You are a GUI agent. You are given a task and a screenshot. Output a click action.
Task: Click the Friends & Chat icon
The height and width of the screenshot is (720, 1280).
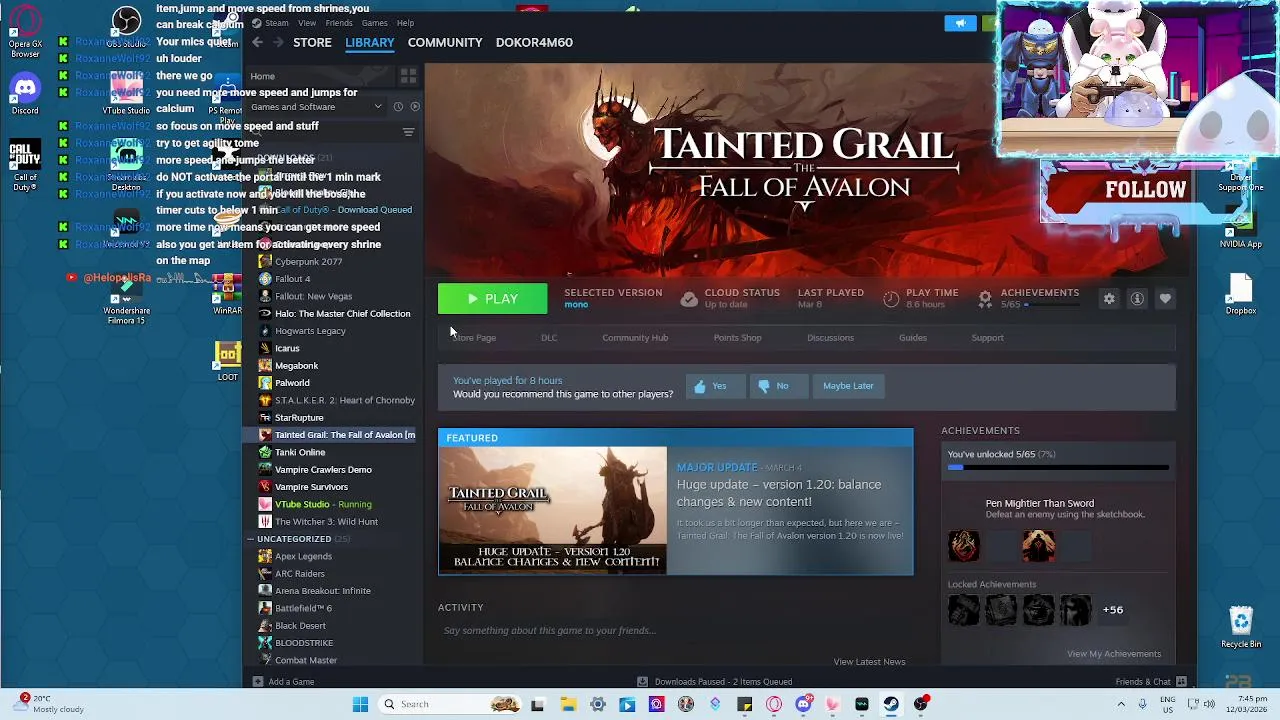point(1181,682)
